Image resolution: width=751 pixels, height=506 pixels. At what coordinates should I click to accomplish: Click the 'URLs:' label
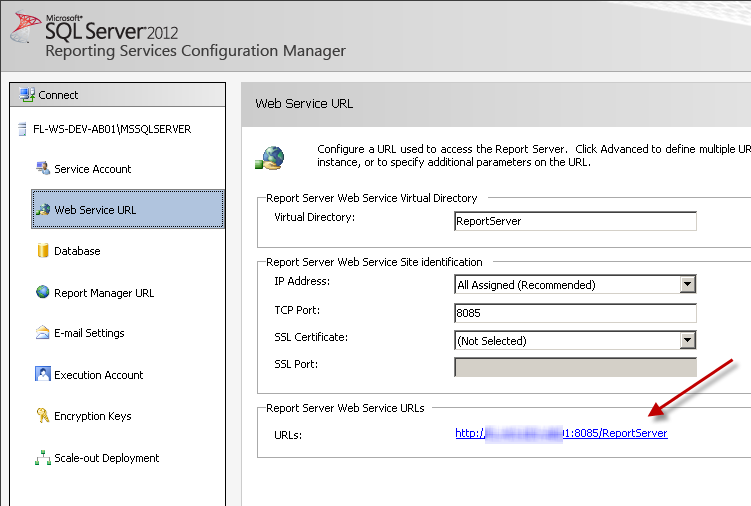pos(288,435)
